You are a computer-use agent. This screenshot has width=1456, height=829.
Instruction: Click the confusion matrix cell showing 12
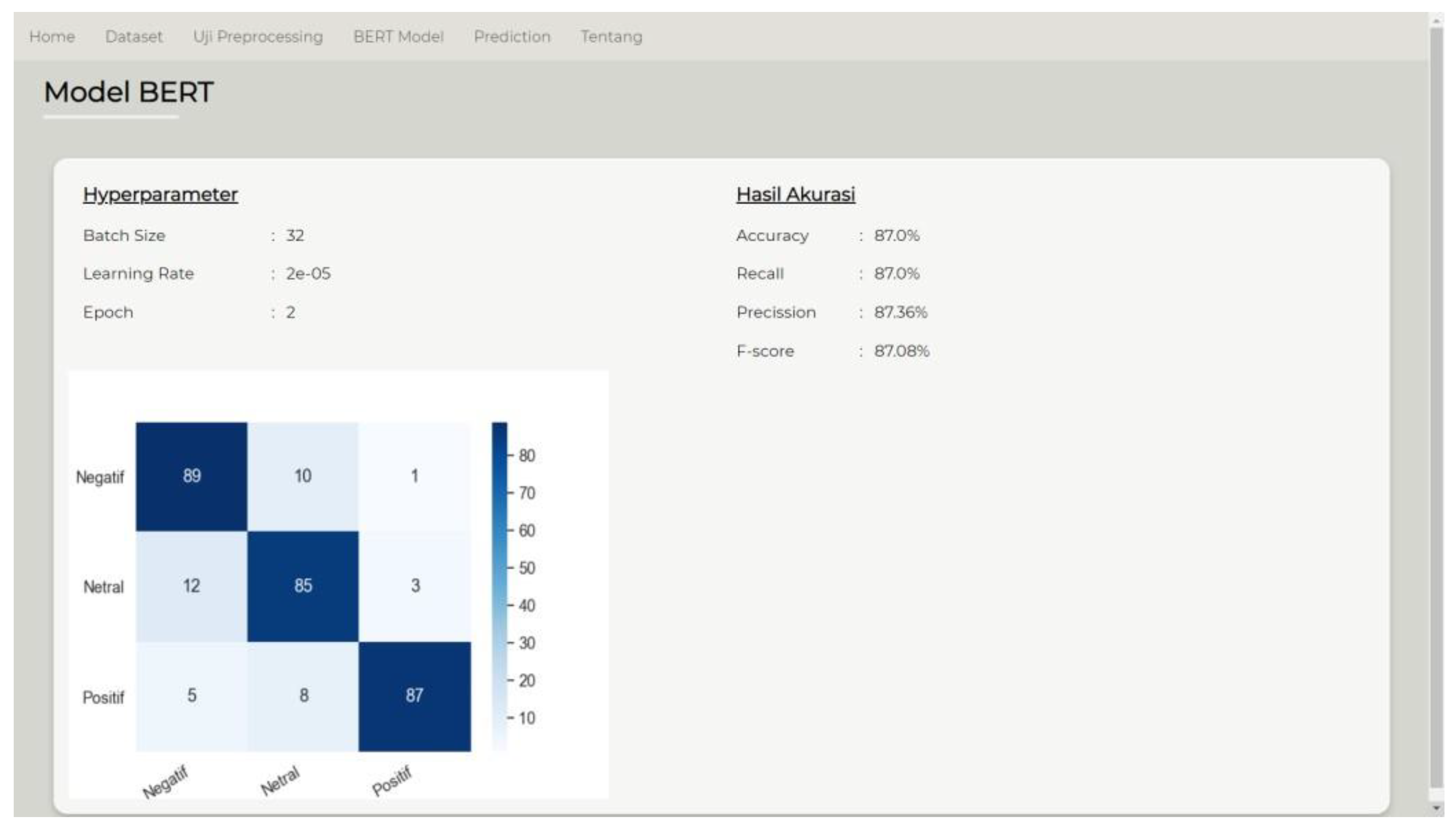pos(191,585)
